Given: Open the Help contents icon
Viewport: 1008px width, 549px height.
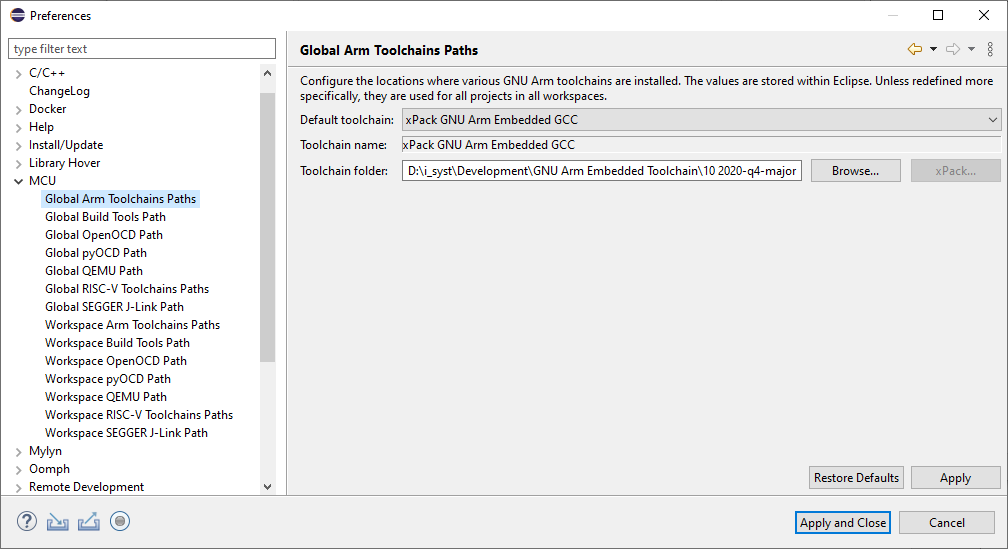Looking at the screenshot, I should [x=27, y=521].
